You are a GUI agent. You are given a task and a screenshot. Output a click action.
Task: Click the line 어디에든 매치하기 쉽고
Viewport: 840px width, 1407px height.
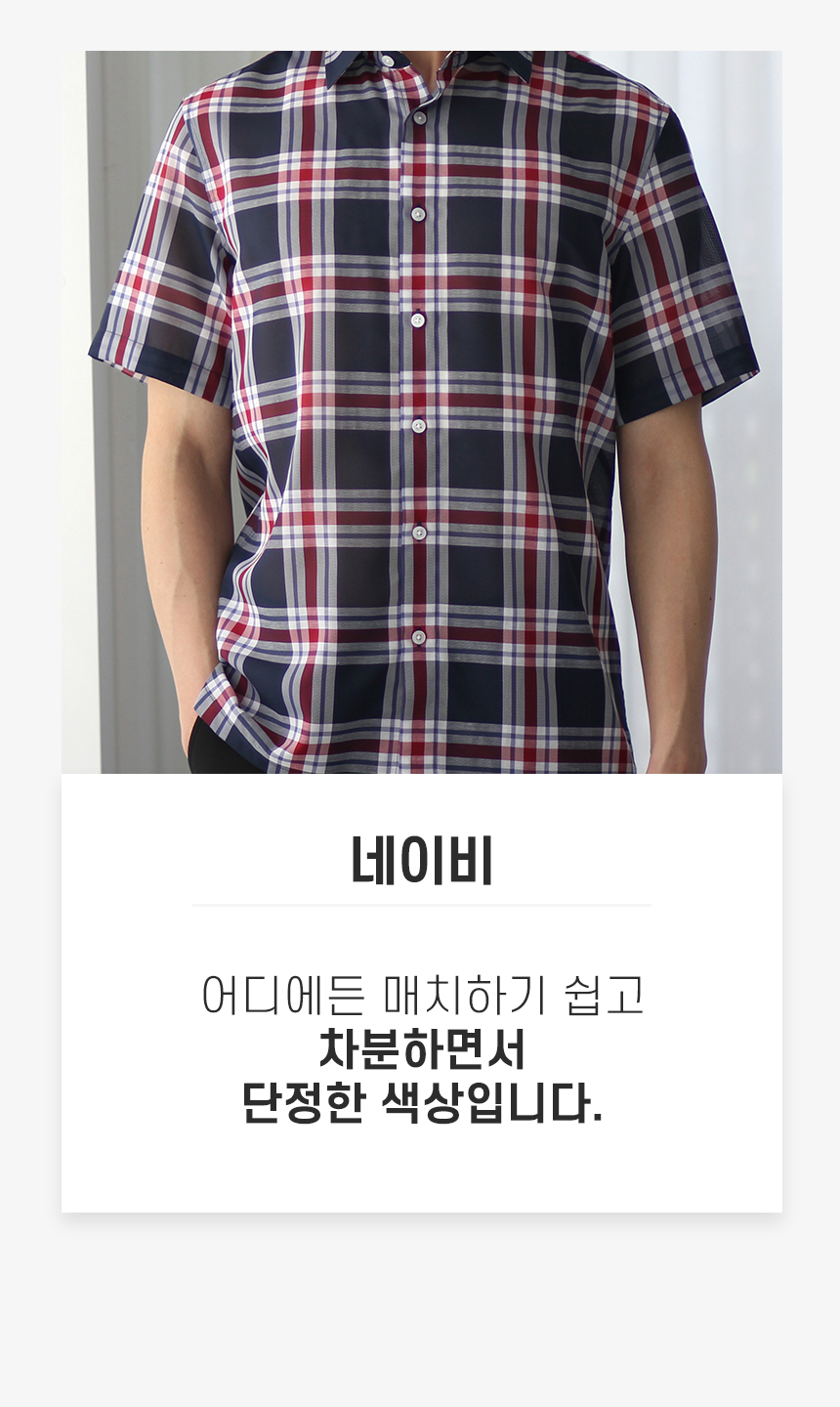[x=422, y=995]
